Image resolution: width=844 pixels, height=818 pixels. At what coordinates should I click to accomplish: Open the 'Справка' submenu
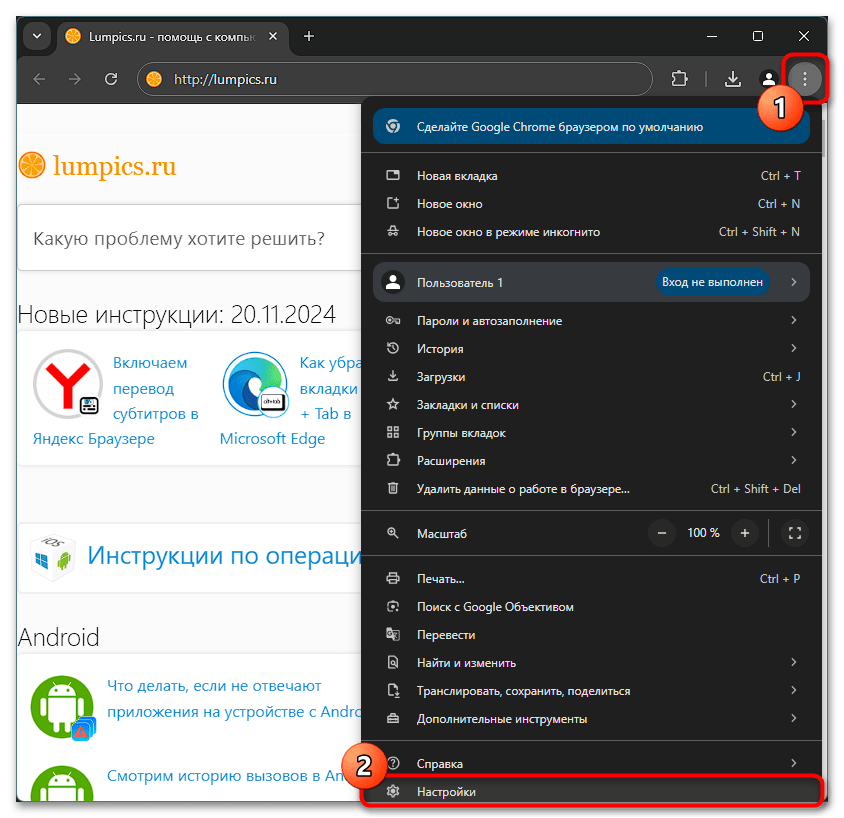(x=592, y=764)
